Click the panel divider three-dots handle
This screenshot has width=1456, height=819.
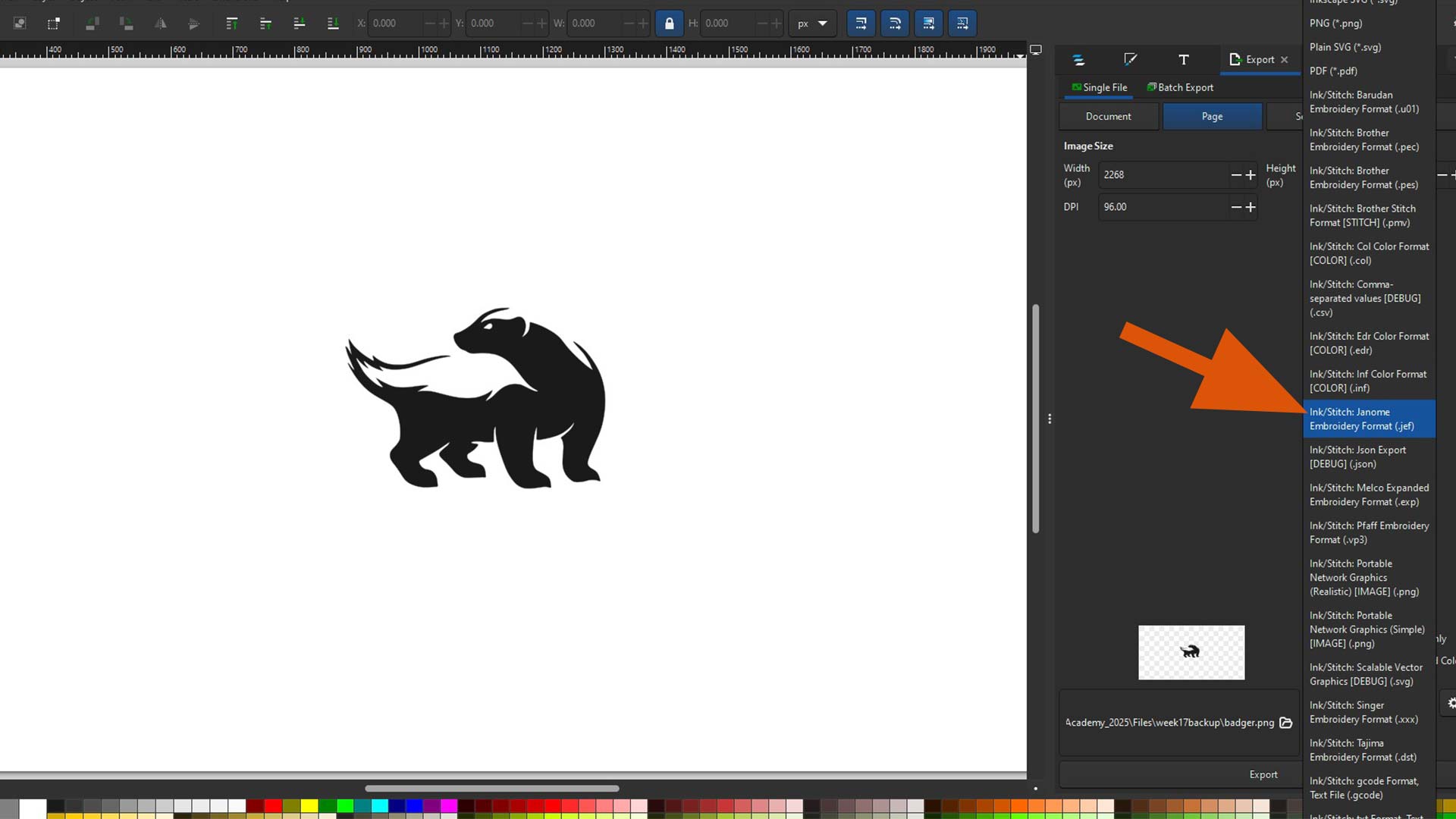click(1050, 419)
